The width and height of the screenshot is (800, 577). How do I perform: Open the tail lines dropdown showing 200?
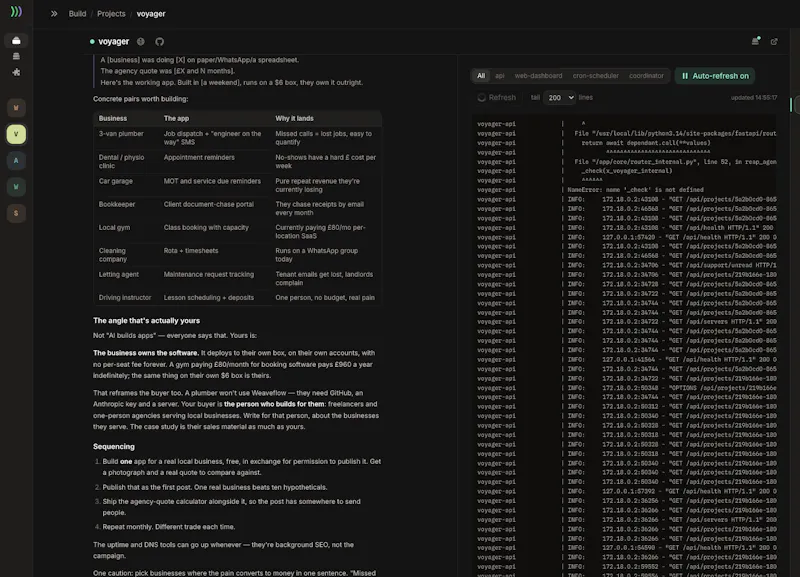(x=560, y=97)
